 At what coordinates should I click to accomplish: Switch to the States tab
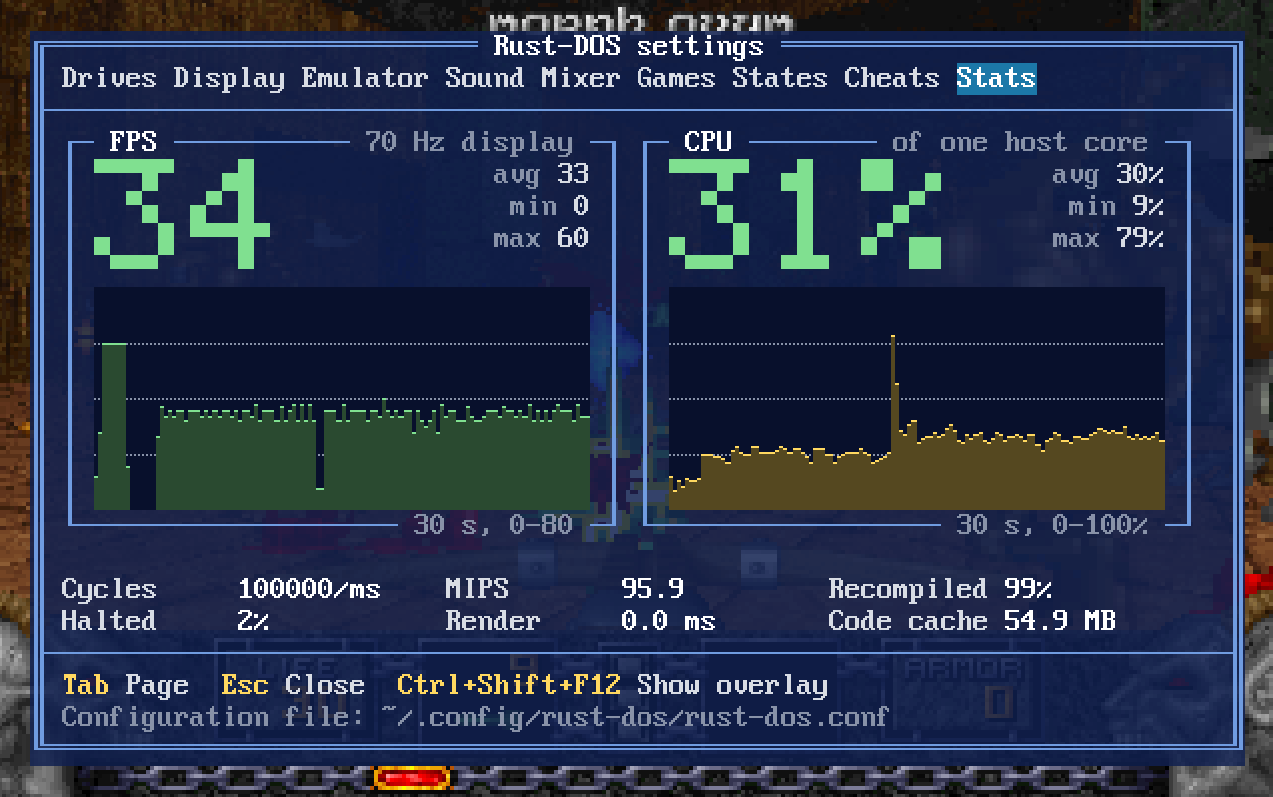point(780,78)
